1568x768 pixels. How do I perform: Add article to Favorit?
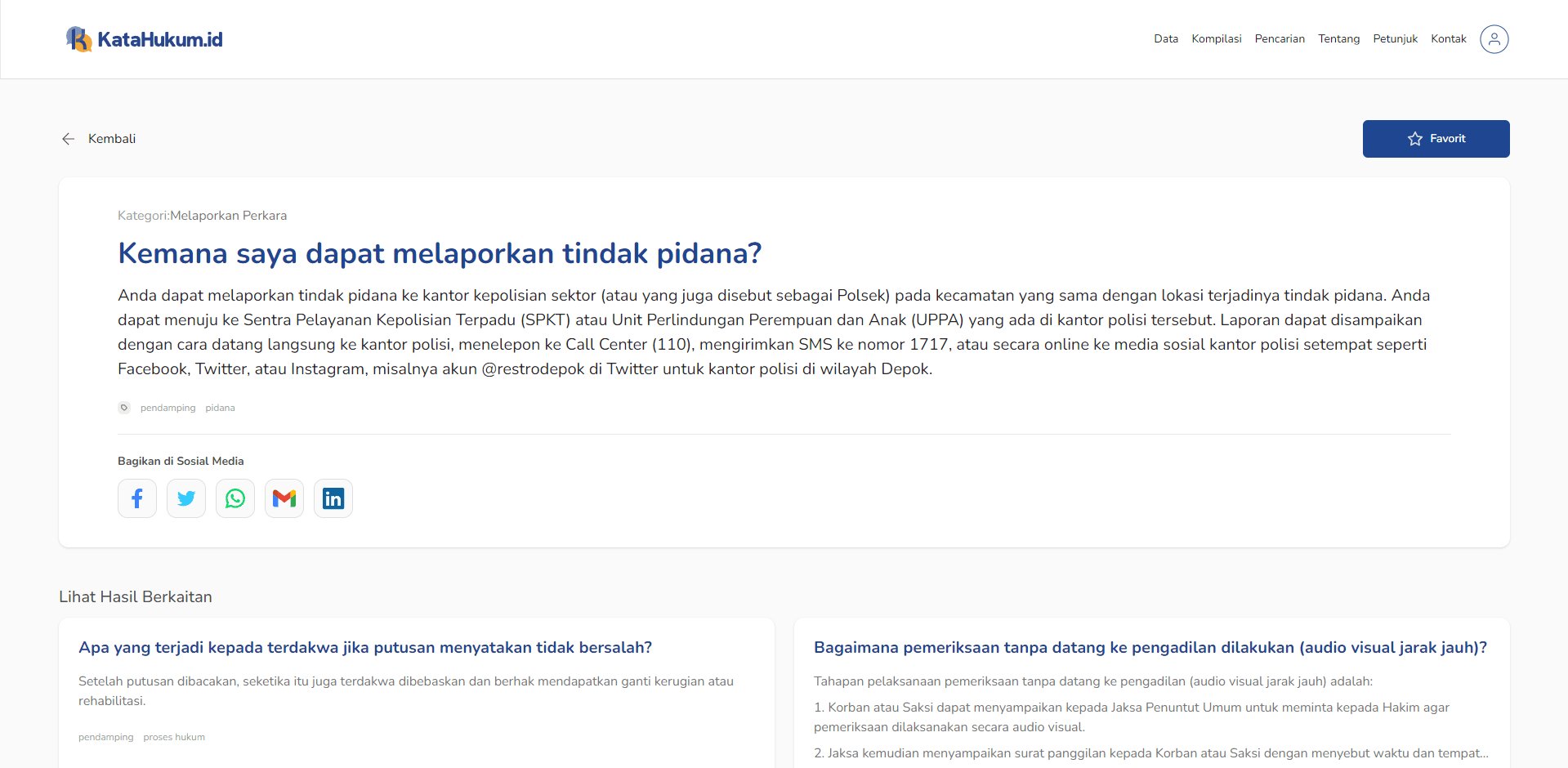1436,139
